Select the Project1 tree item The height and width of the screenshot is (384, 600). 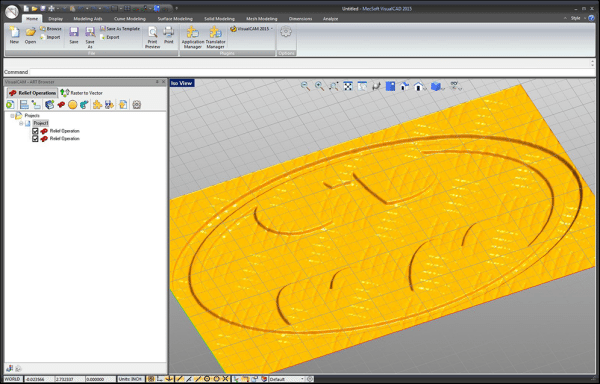click(41, 123)
